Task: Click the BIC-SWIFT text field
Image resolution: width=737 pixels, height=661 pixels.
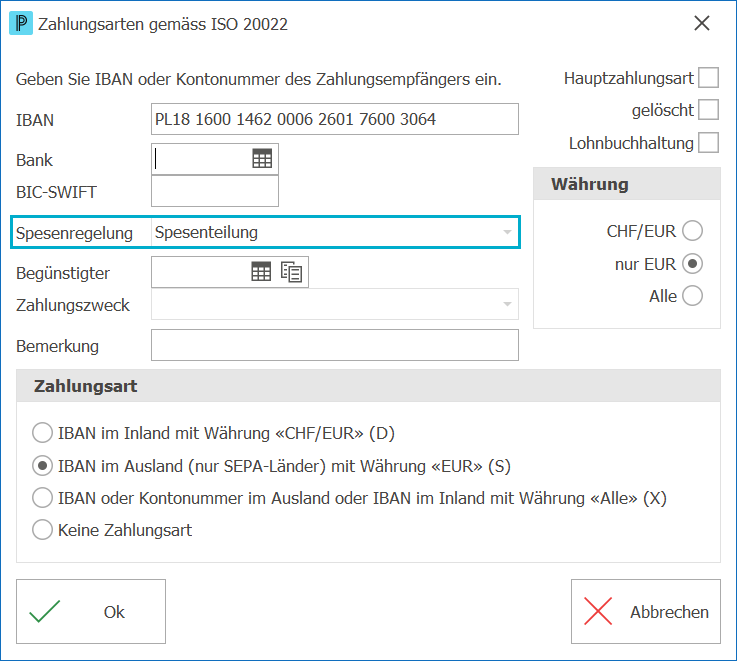Action: [215, 191]
